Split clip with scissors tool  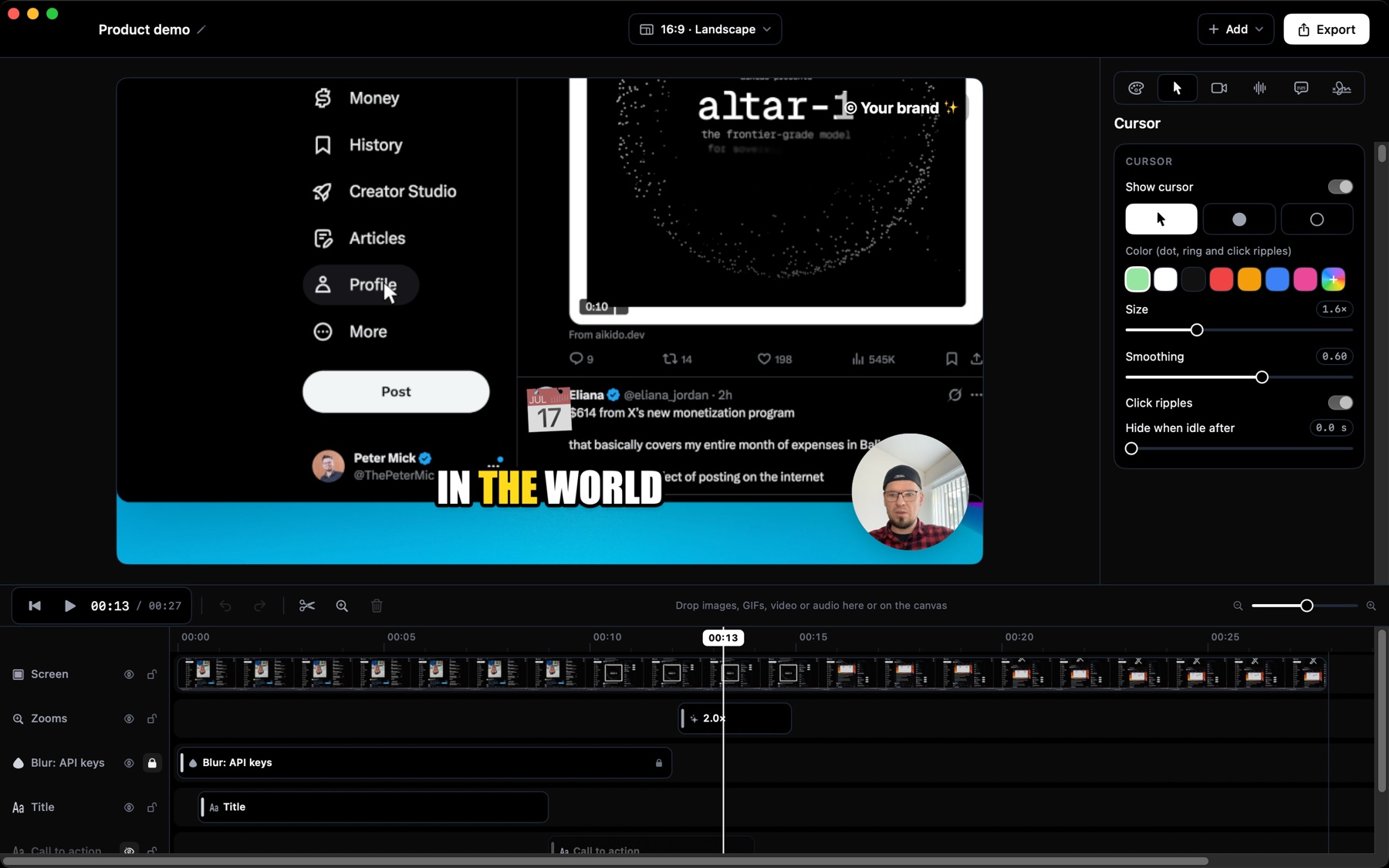[307, 606]
